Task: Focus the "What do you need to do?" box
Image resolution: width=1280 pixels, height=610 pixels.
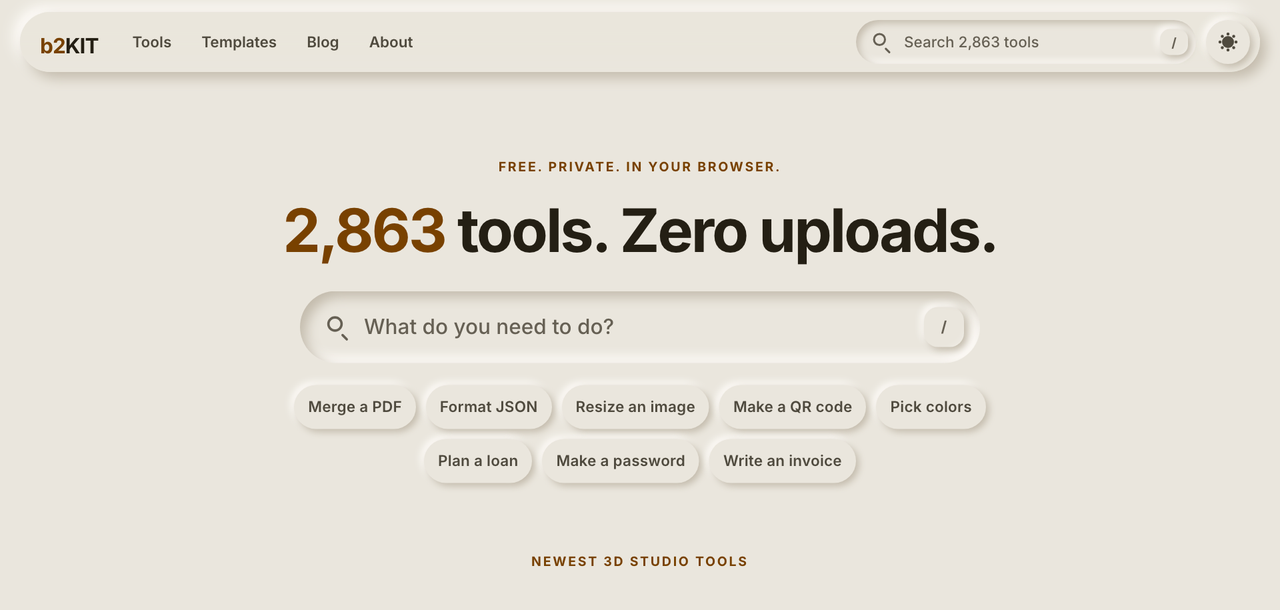Action: coord(639,327)
